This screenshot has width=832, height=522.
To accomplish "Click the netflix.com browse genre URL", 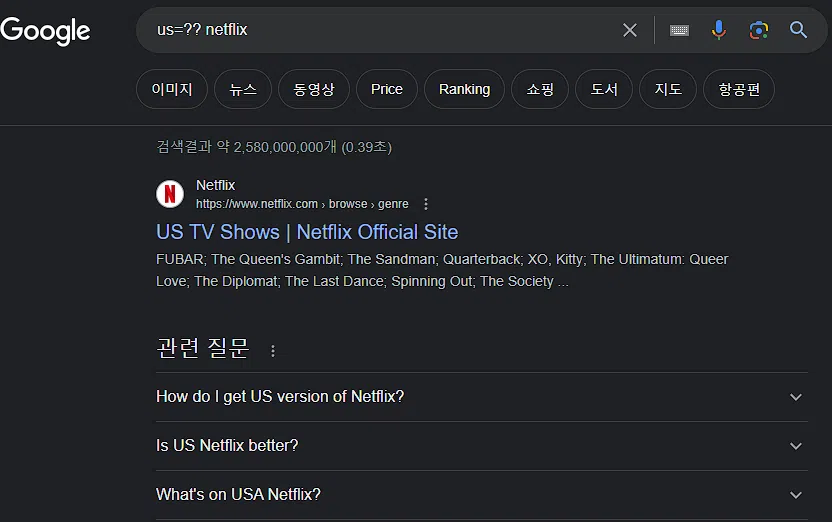I will [x=302, y=204].
